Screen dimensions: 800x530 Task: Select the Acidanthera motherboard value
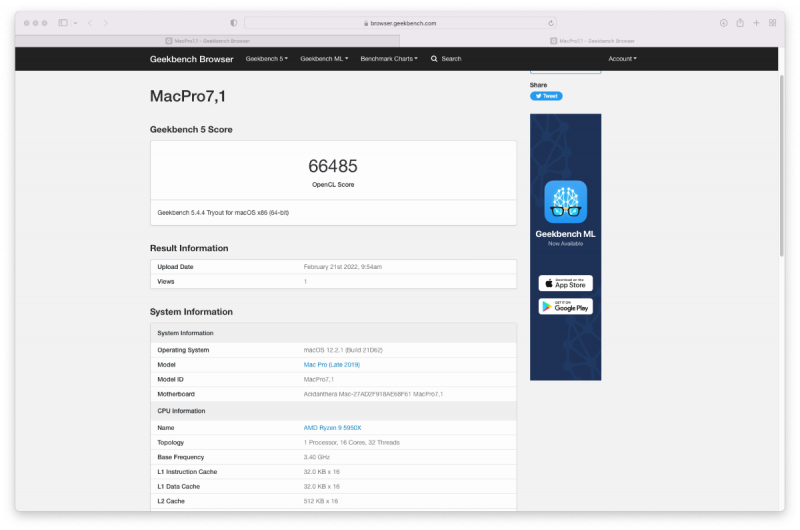(373, 394)
